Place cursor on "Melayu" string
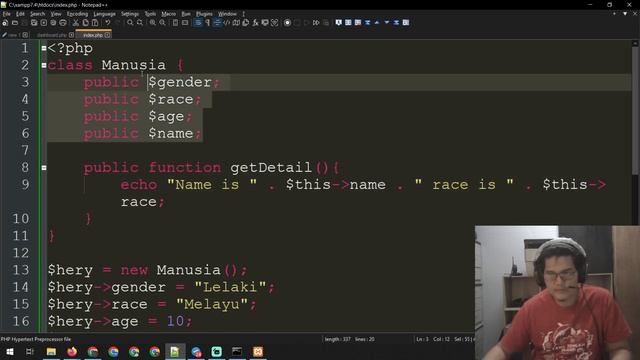 [x=212, y=304]
